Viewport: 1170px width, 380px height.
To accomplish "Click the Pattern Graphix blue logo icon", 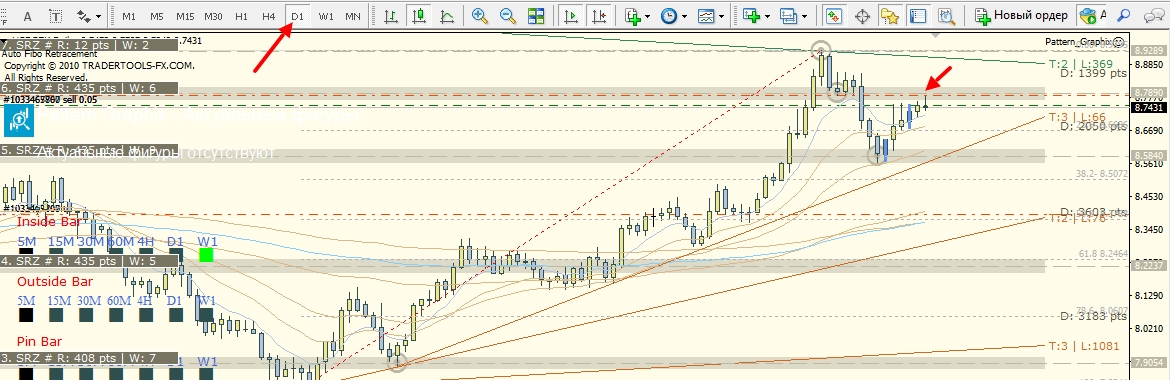I will click(x=19, y=121).
